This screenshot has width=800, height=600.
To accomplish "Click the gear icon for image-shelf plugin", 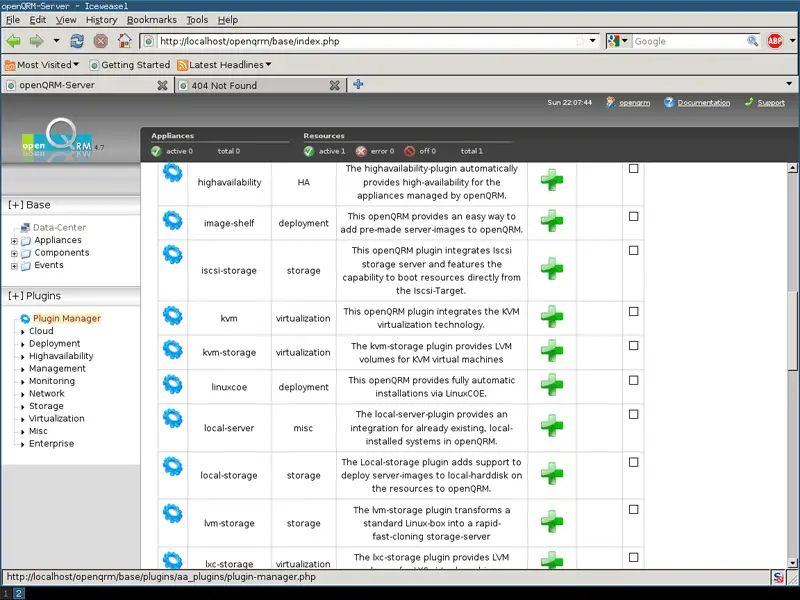I will tap(173, 220).
